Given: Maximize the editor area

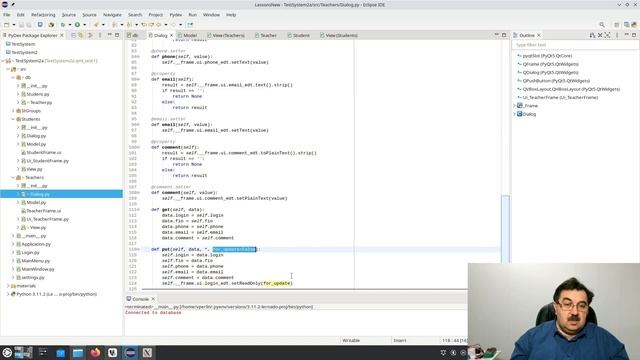Looking at the screenshot, I should click(x=504, y=36).
